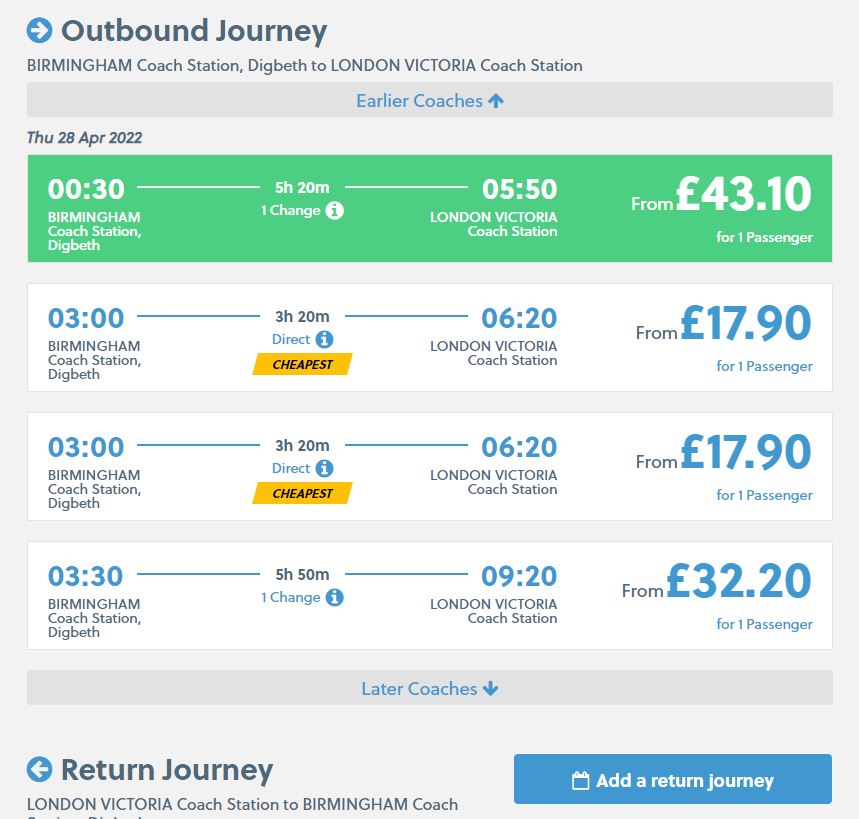Click the info icon next to 1 Change on 03:30 coach
The width and height of the screenshot is (859, 819).
pos(335,598)
